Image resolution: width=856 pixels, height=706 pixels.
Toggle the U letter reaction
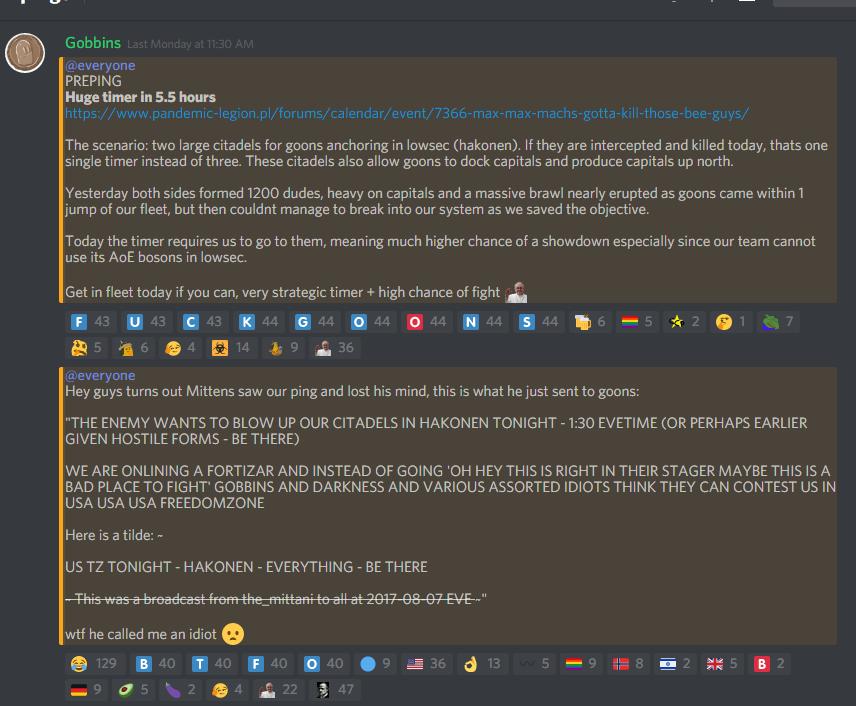point(146,322)
